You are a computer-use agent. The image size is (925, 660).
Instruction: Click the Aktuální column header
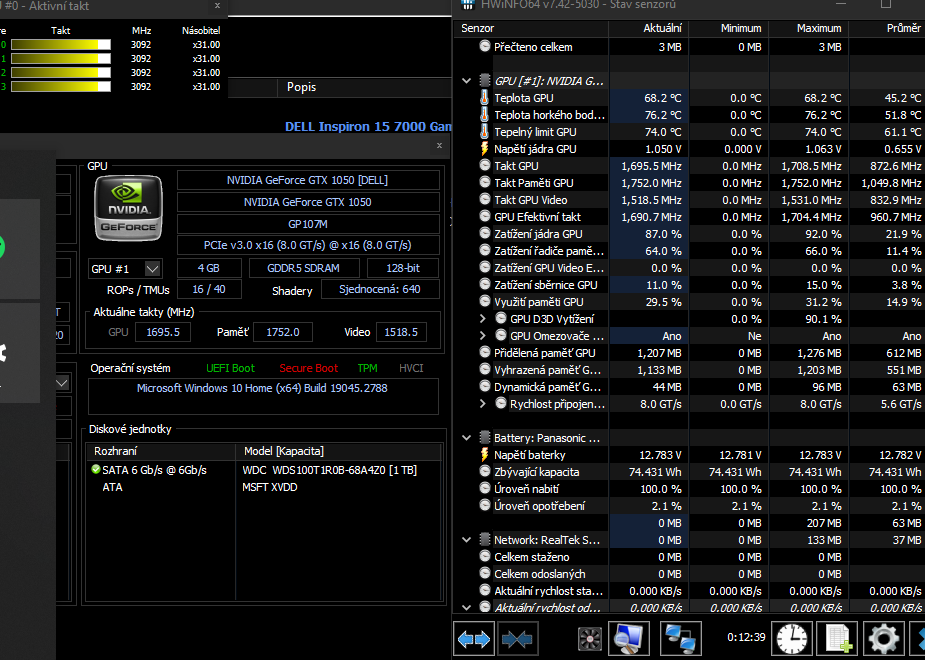(x=656, y=28)
